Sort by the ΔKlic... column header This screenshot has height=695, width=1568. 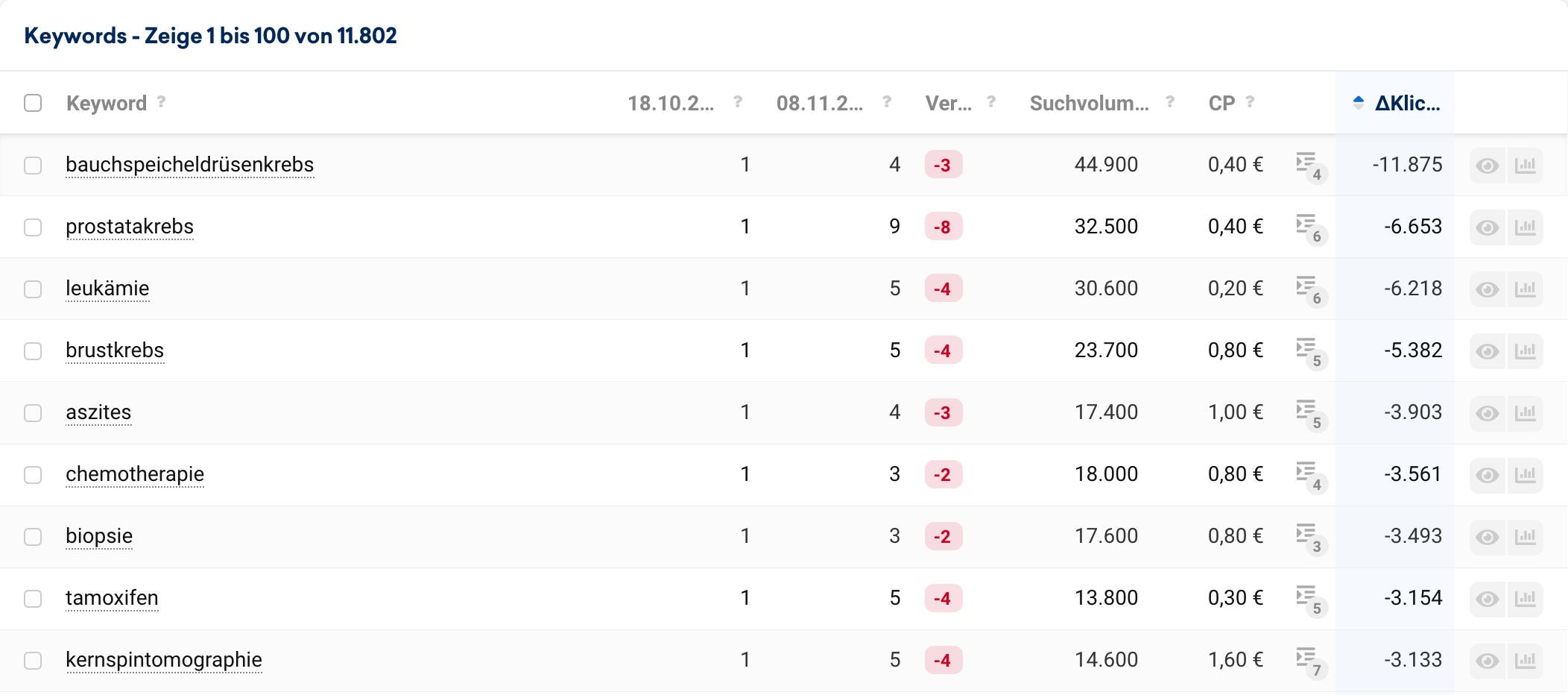point(1406,103)
